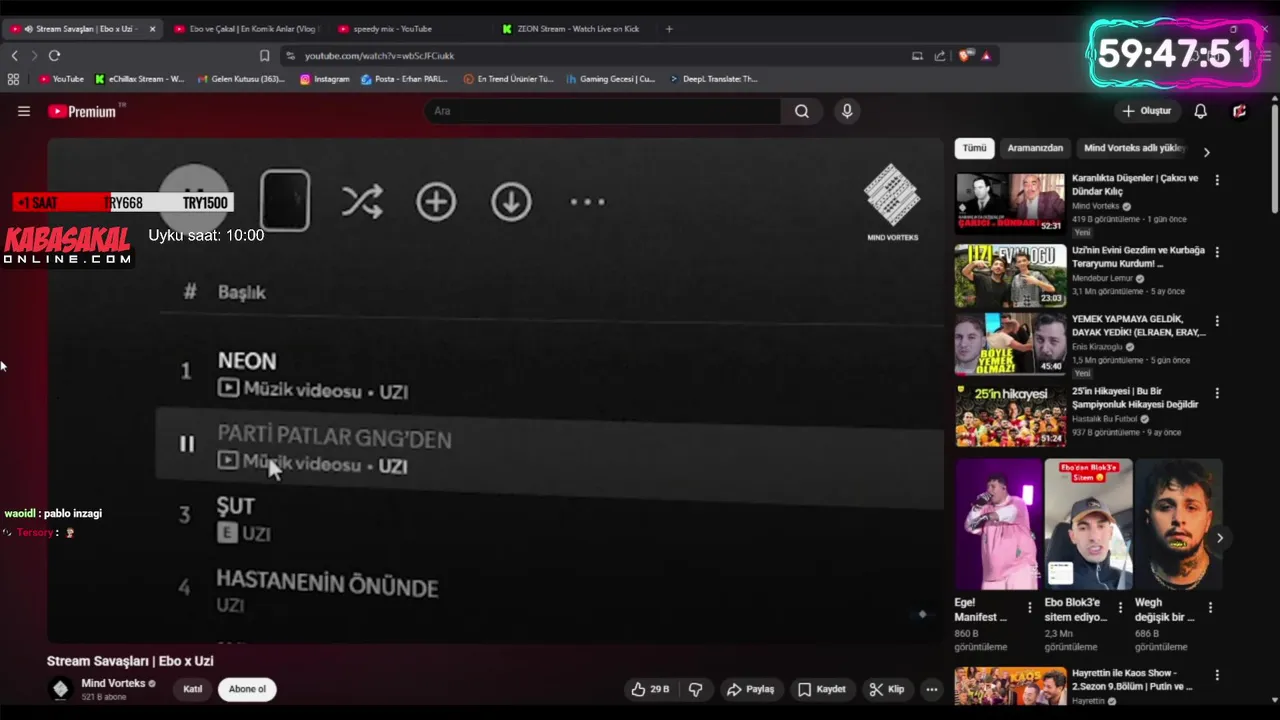Open the YouTube hamburger guide menu

point(24,111)
